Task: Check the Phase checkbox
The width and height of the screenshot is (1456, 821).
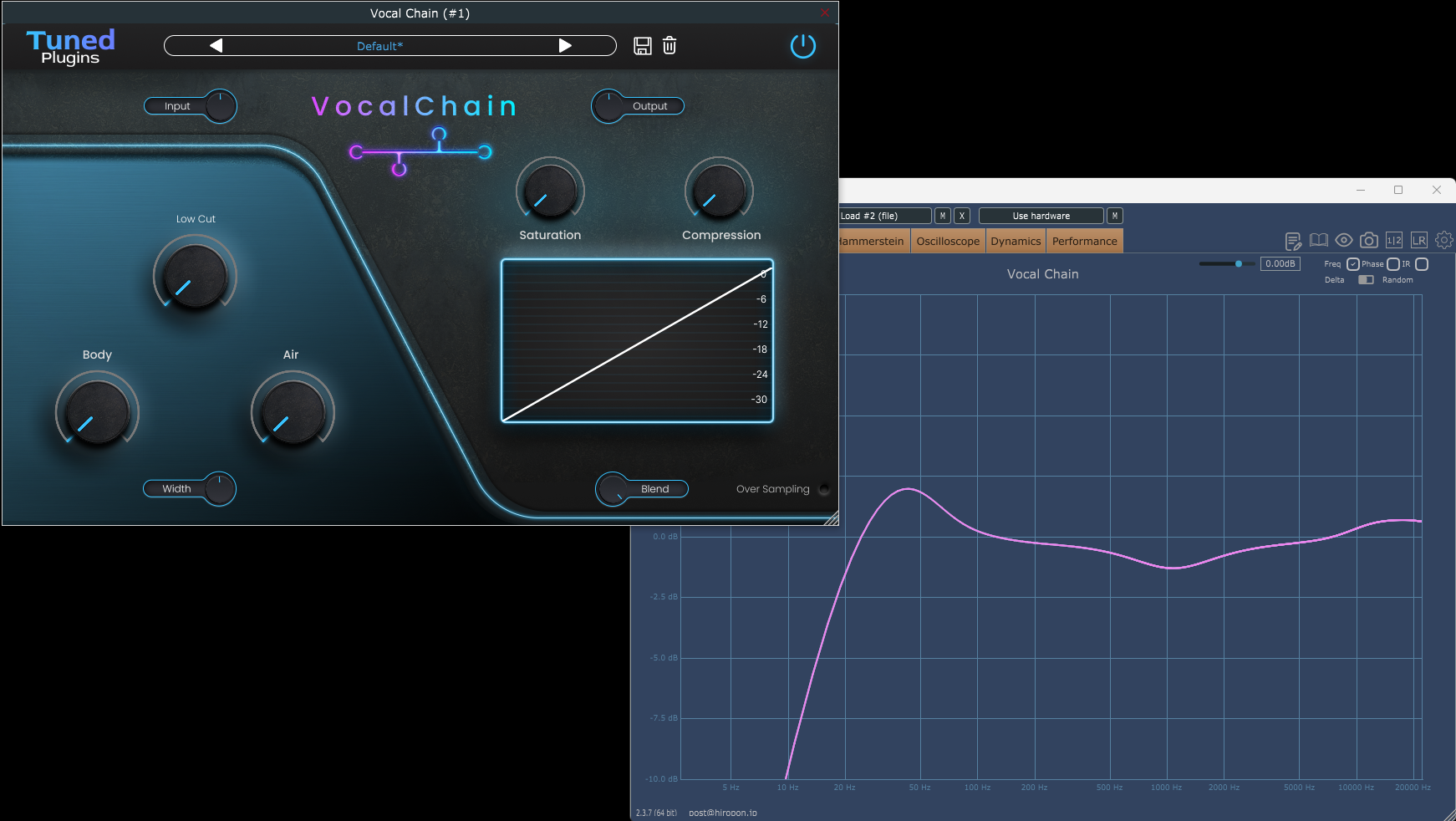Action: pos(1393,264)
